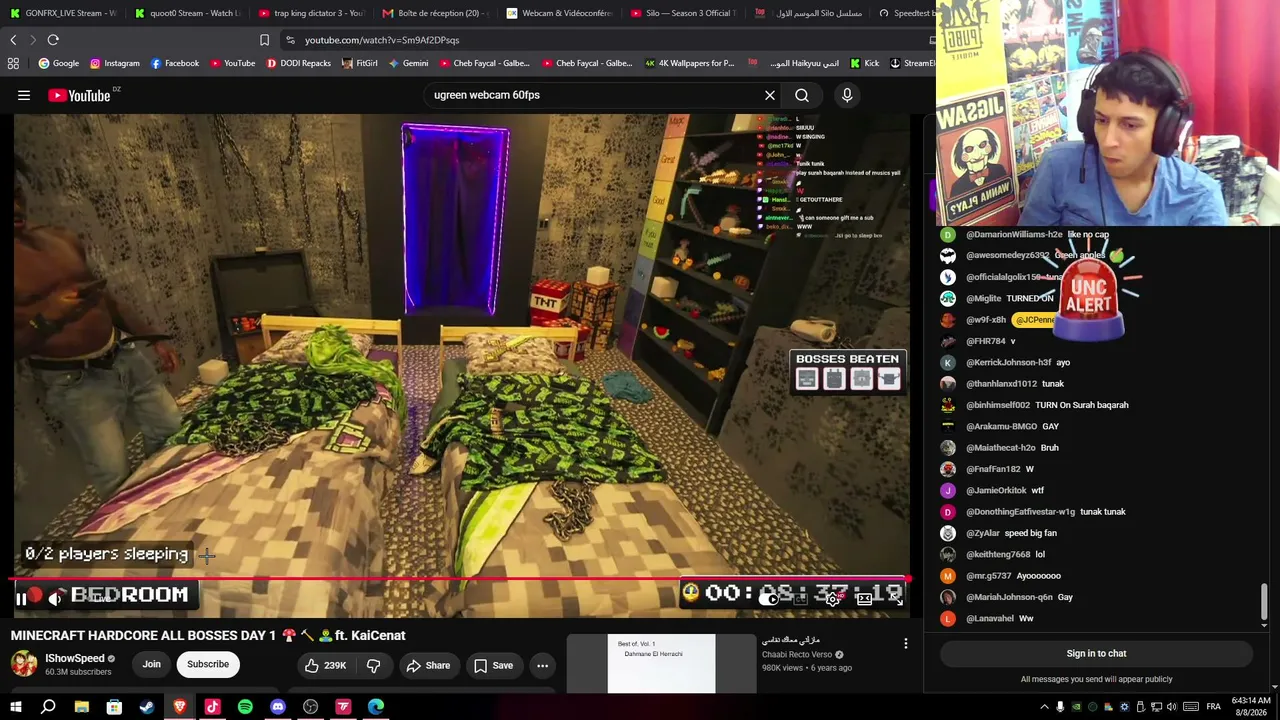The image size is (1280, 720).
Task: Open the video player settings gear
Action: point(832,599)
